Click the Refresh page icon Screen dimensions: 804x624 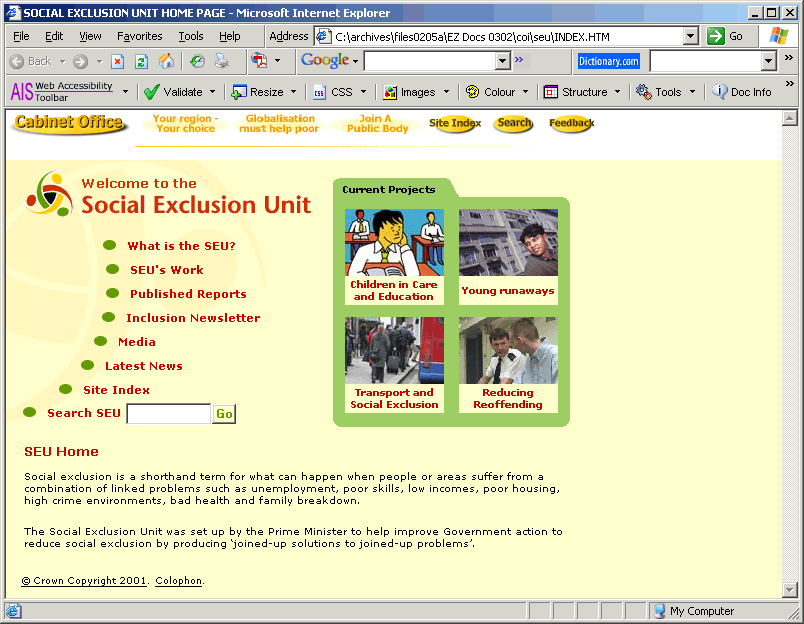pos(142,62)
